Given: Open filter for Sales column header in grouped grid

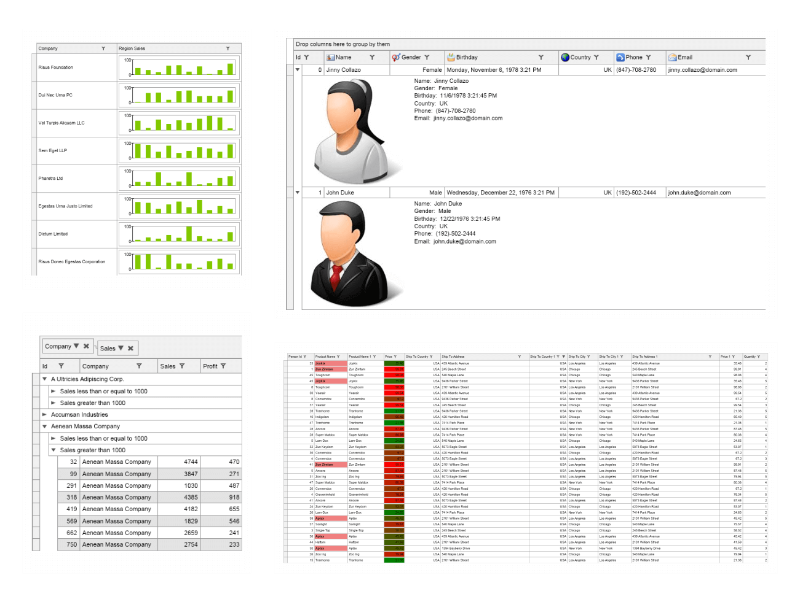Looking at the screenshot, I should pyautogui.click(x=182, y=366).
